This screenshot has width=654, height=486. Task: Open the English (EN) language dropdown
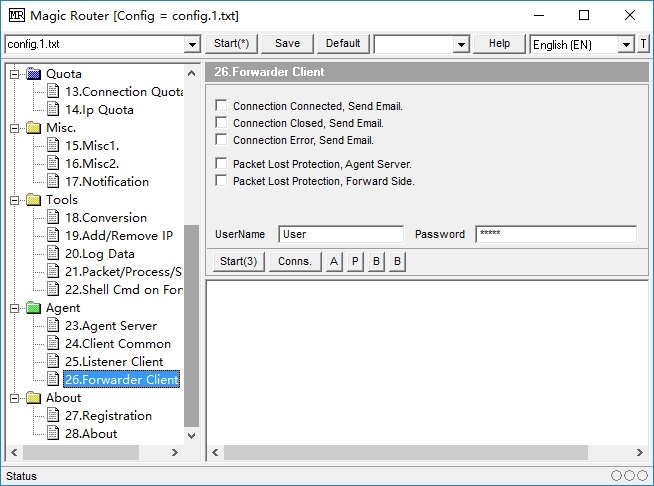(x=626, y=44)
